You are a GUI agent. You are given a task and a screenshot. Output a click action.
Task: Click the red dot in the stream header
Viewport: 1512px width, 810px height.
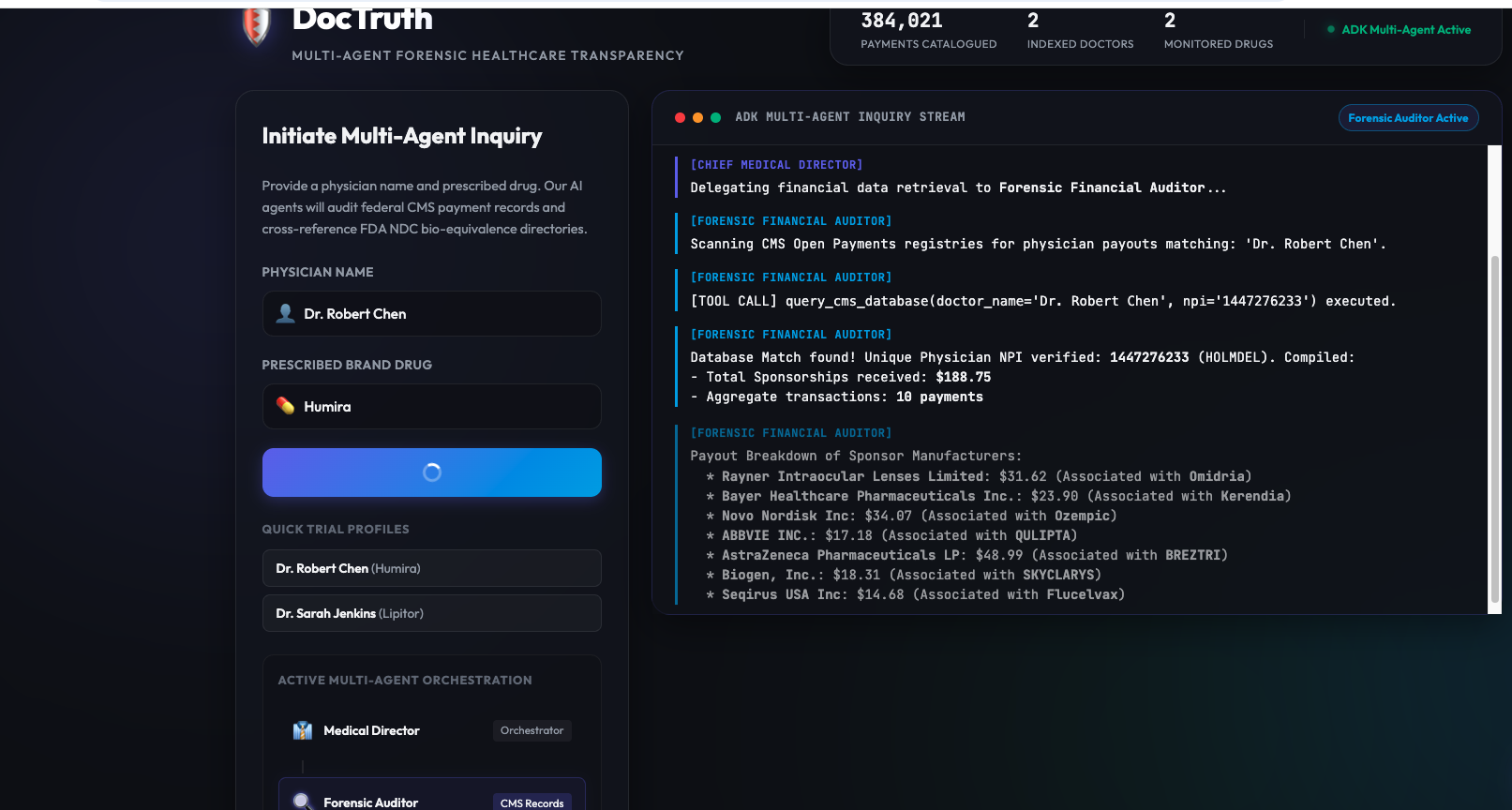pos(680,117)
